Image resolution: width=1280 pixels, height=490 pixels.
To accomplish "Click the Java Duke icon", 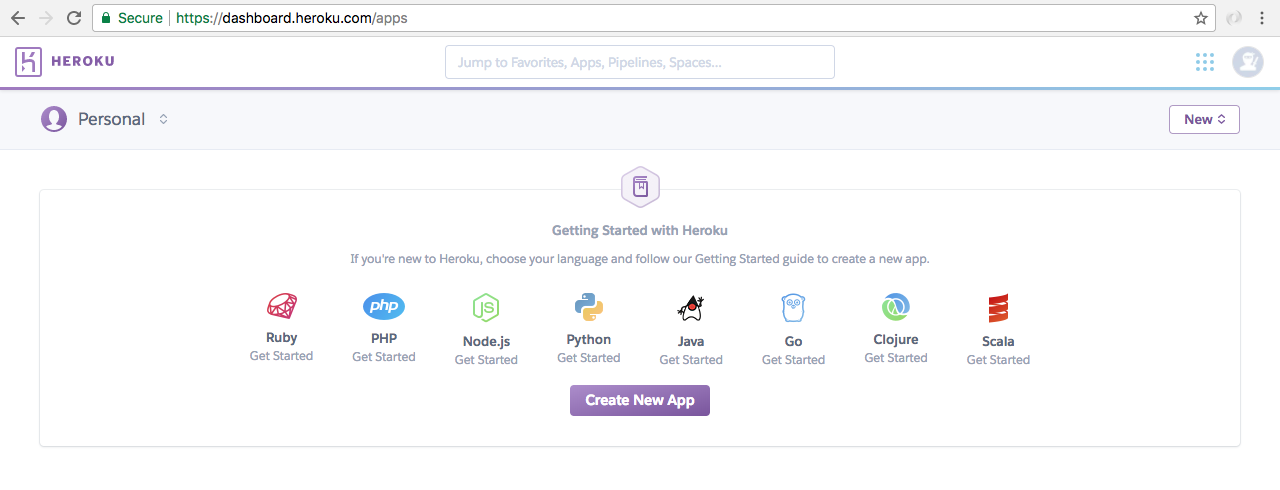I will [691, 308].
